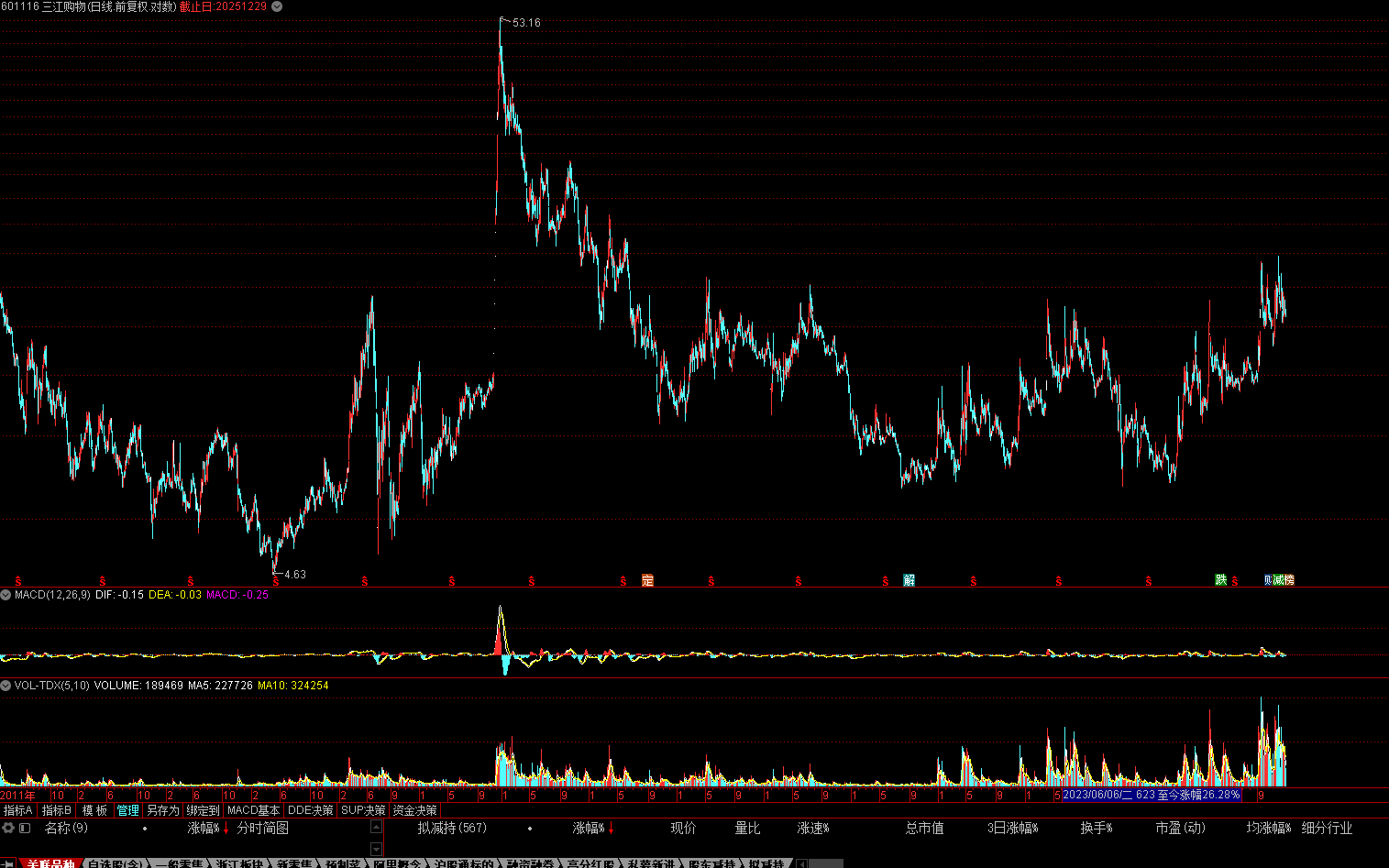The width and height of the screenshot is (1389, 868).
Task: Click the 绑定到 button
Action: click(x=204, y=810)
